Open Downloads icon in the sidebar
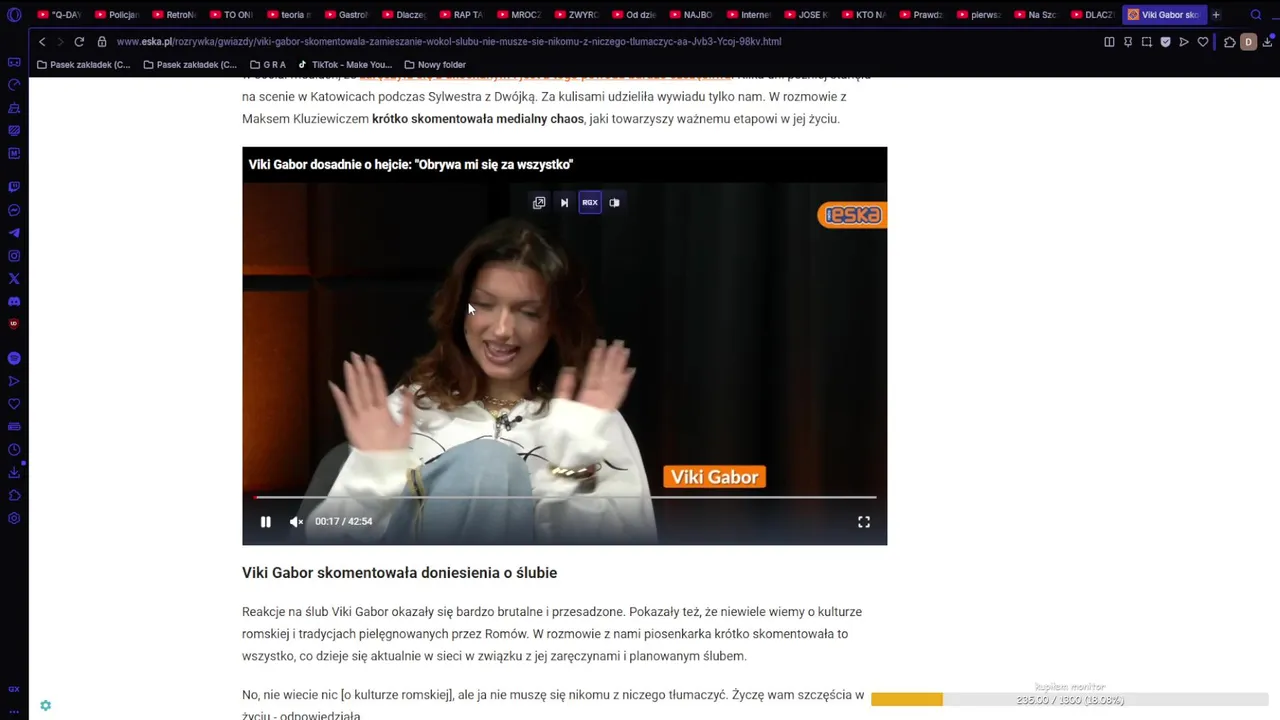The image size is (1280, 720). click(14, 473)
